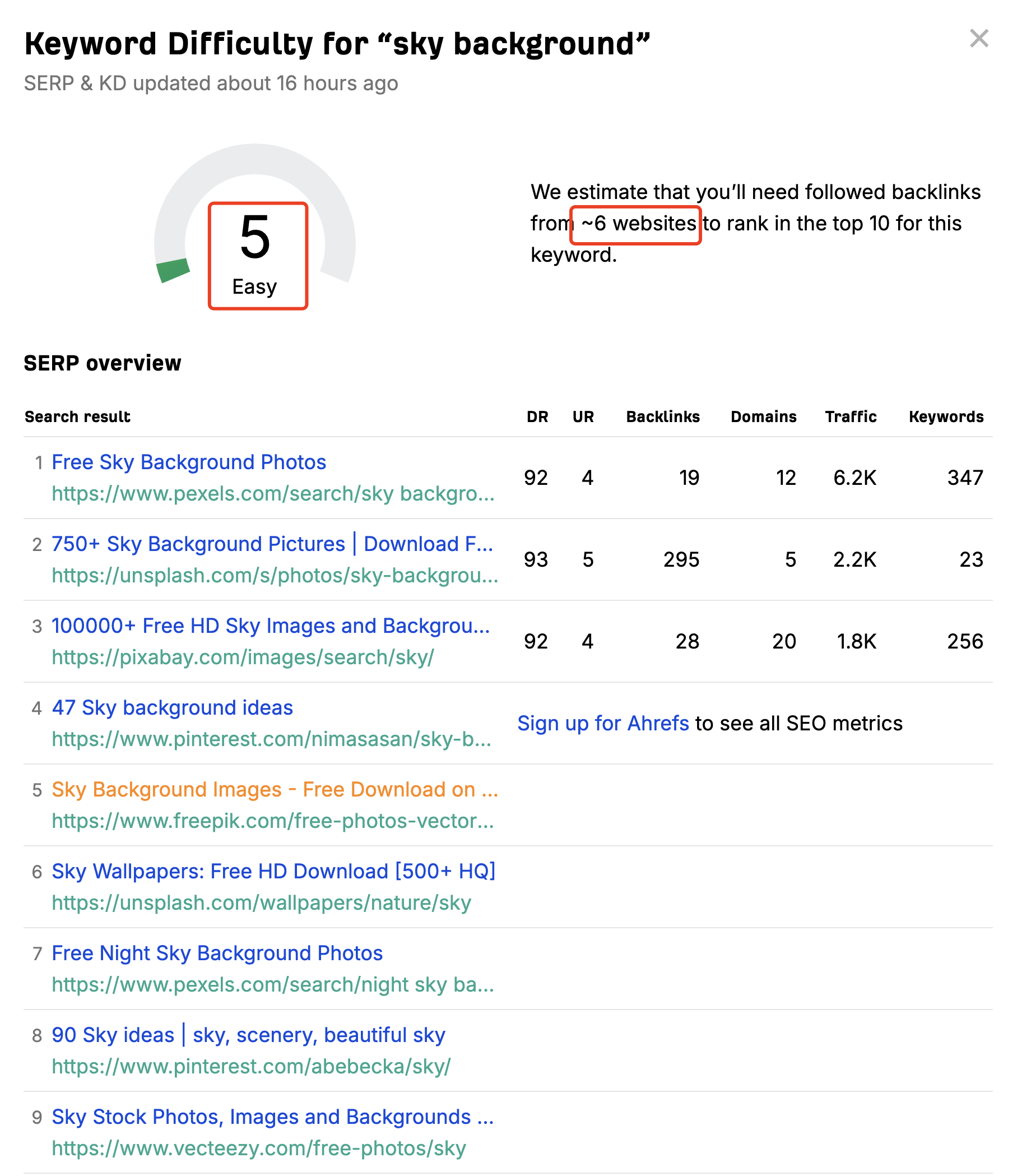This screenshot has width=1022, height=1176.
Task: Visit unsplash.com/wallpapers/nature/sky URL
Action: pyautogui.click(x=262, y=902)
